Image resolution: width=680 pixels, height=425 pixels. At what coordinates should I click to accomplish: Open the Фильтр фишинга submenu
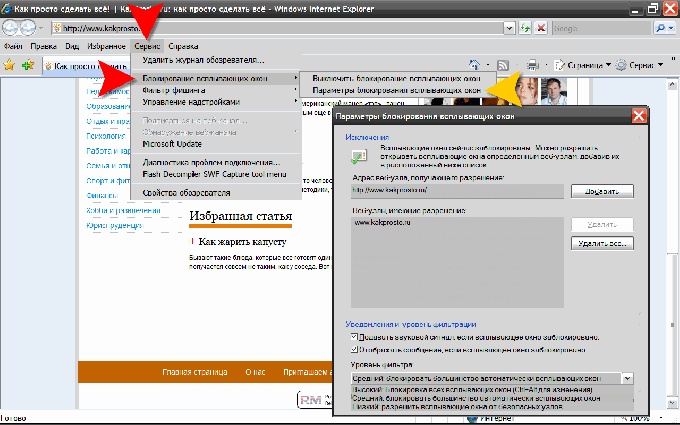coord(216,90)
